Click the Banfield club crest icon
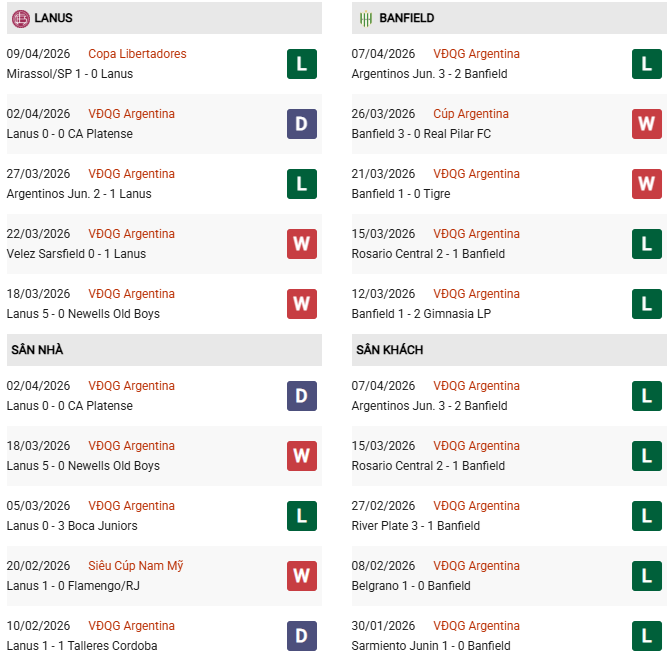This screenshot has height=661, width=671. [365, 18]
